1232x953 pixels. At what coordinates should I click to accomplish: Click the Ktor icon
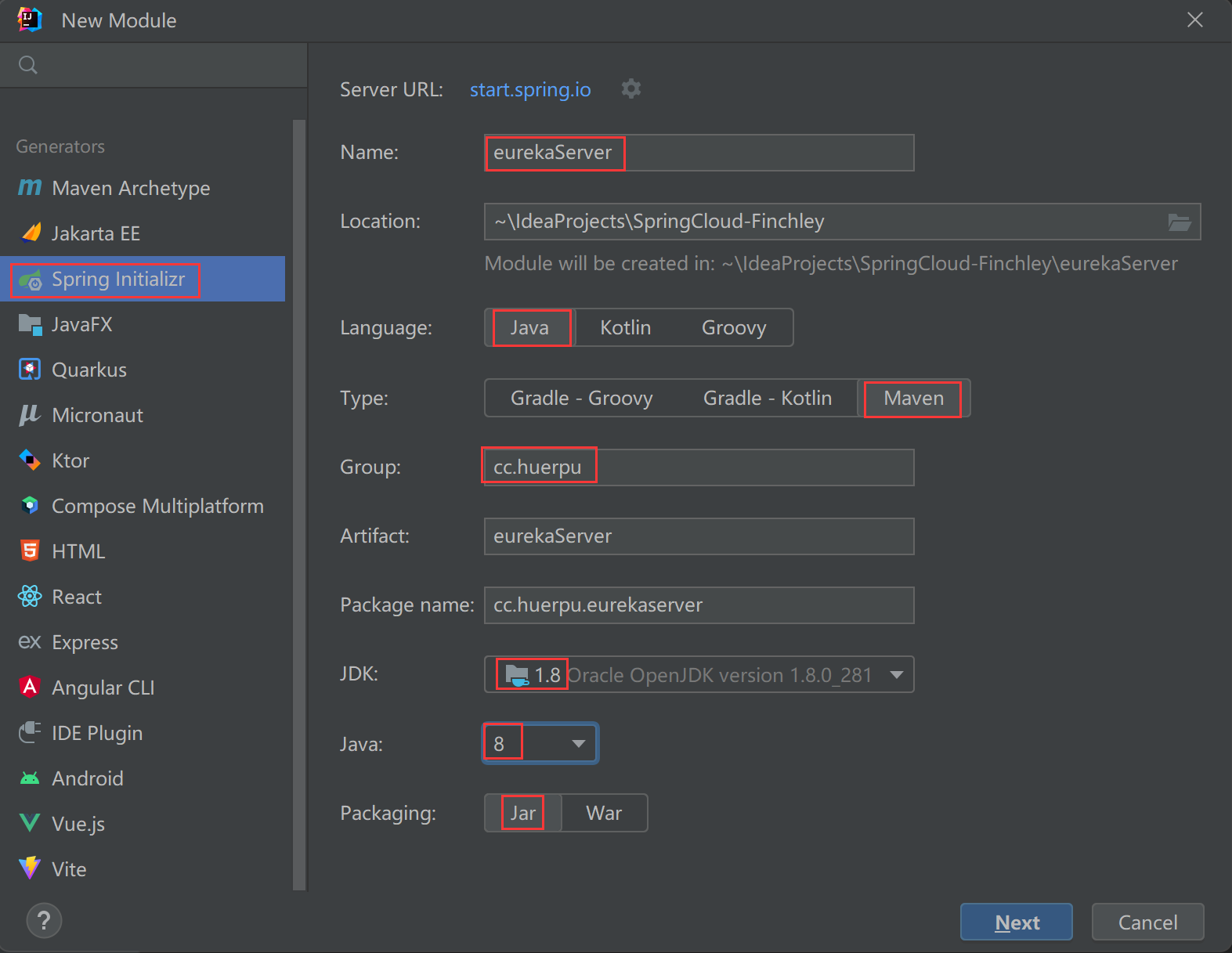pos(30,460)
